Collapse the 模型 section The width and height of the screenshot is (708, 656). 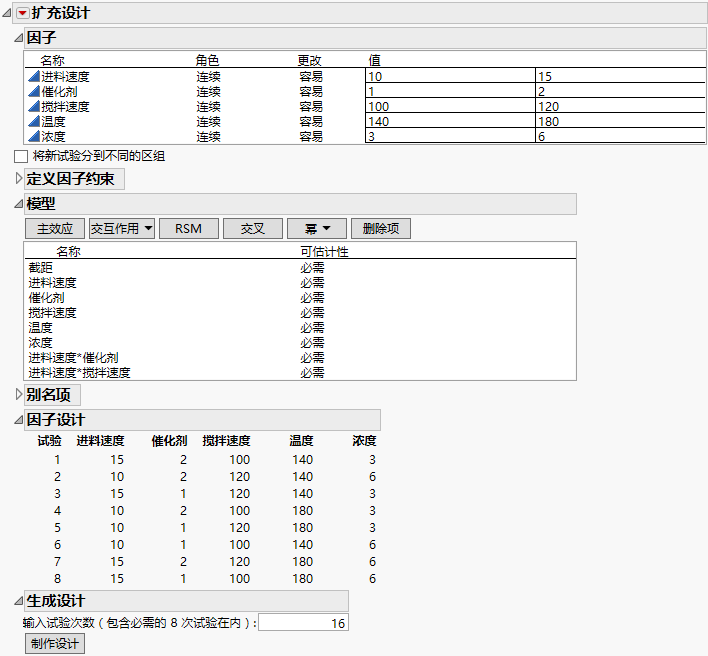(x=19, y=204)
